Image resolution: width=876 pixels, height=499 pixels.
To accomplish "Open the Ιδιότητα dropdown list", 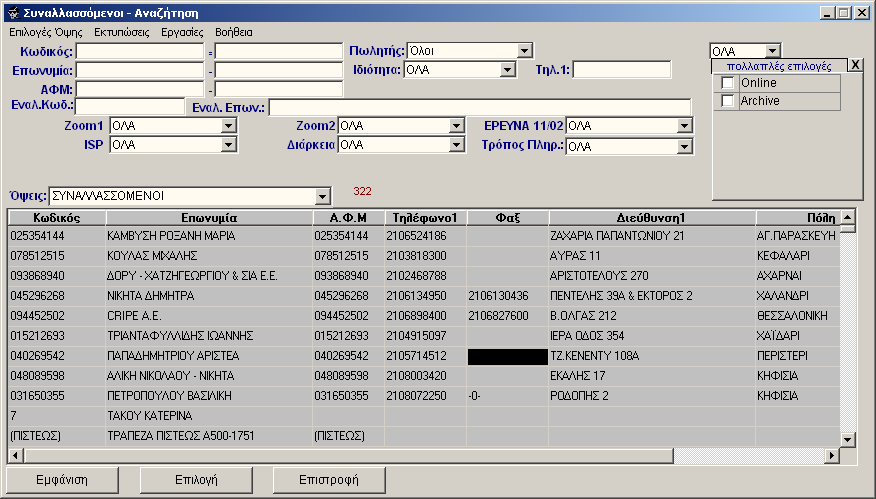I will [x=507, y=70].
